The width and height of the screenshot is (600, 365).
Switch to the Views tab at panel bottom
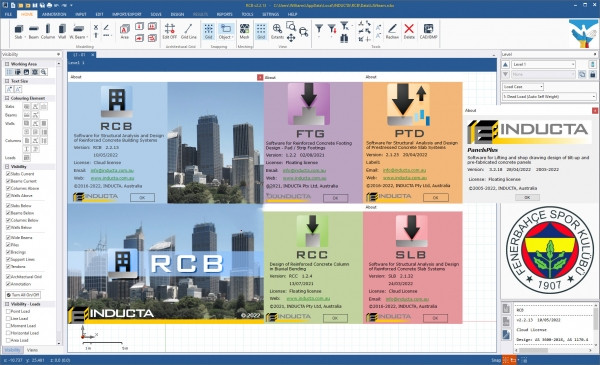pyautogui.click(x=32, y=350)
